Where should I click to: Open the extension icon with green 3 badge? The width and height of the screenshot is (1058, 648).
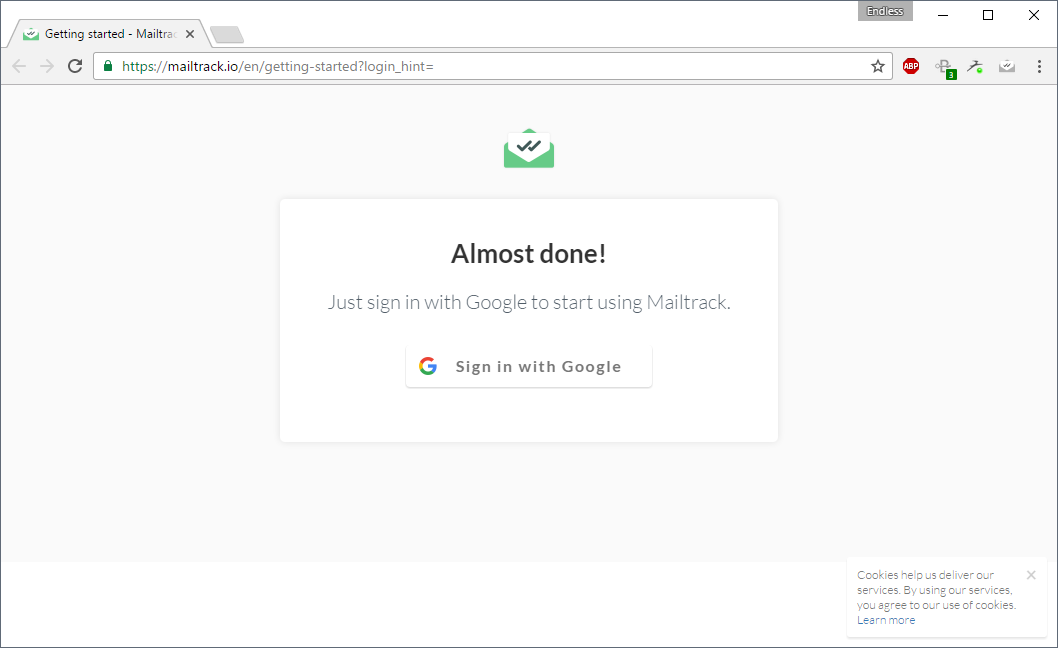tap(945, 68)
